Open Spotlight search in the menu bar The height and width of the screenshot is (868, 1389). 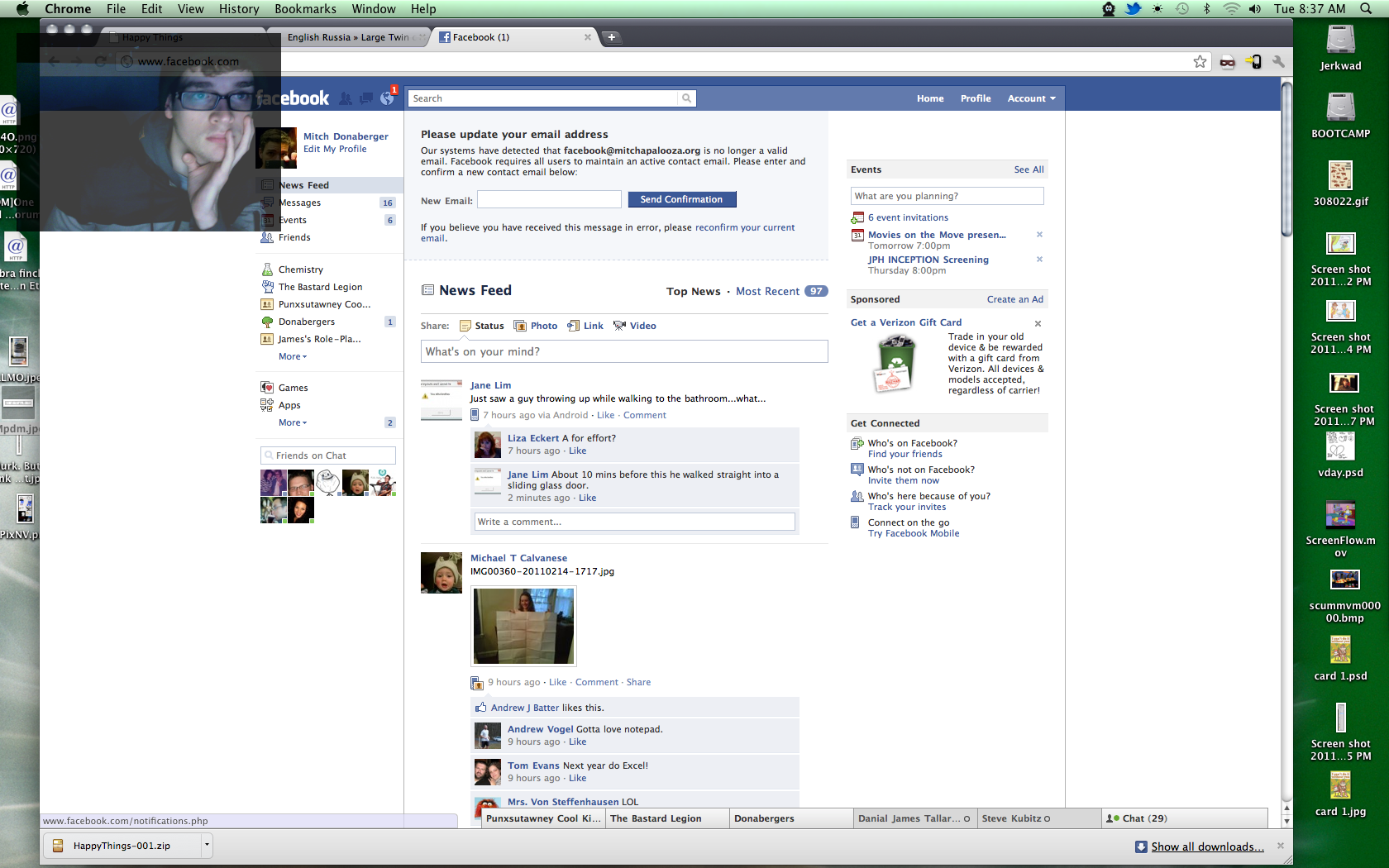(1366, 9)
